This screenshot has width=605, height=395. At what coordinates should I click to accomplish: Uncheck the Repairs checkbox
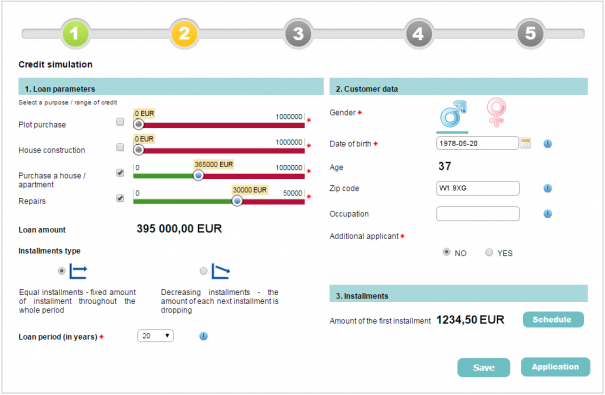120,198
